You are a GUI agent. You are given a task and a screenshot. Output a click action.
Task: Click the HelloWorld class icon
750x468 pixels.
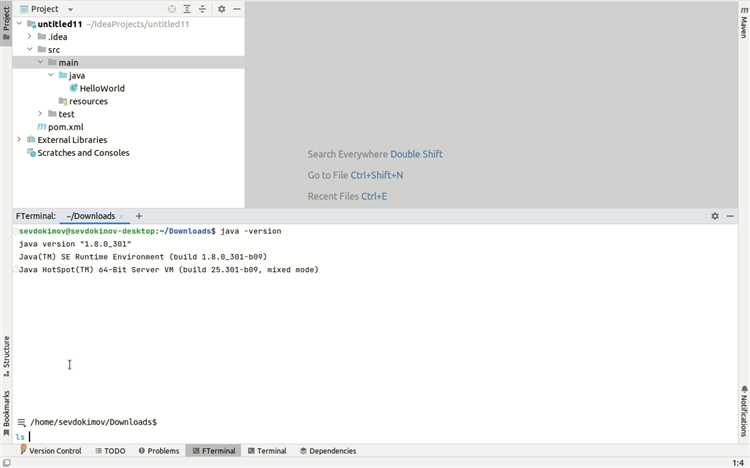coord(73,88)
